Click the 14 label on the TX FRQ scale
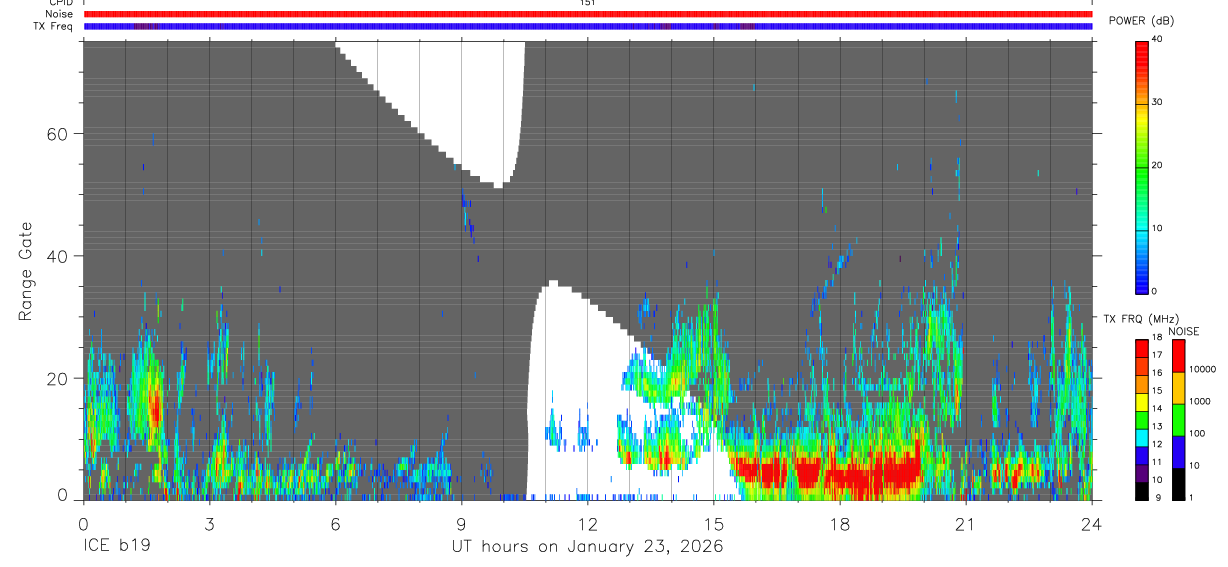The image size is (1228, 567). click(1157, 409)
